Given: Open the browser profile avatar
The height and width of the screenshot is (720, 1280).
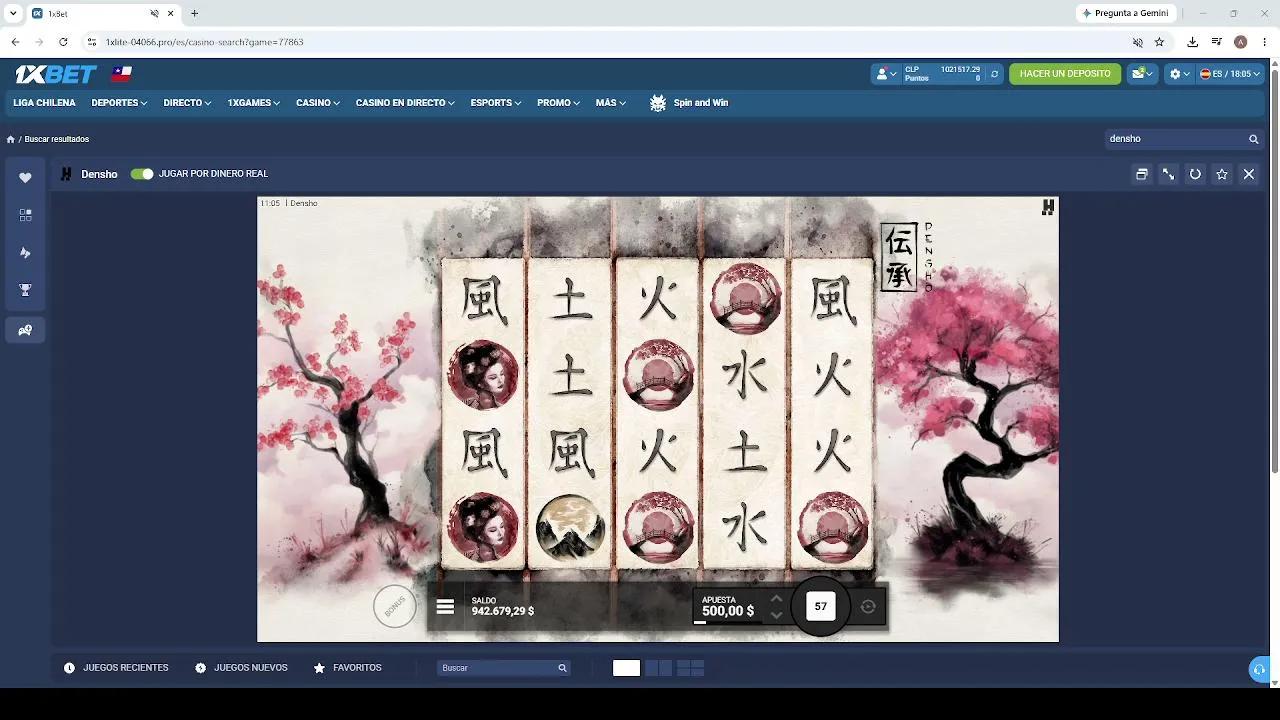Looking at the screenshot, I should 1240,42.
